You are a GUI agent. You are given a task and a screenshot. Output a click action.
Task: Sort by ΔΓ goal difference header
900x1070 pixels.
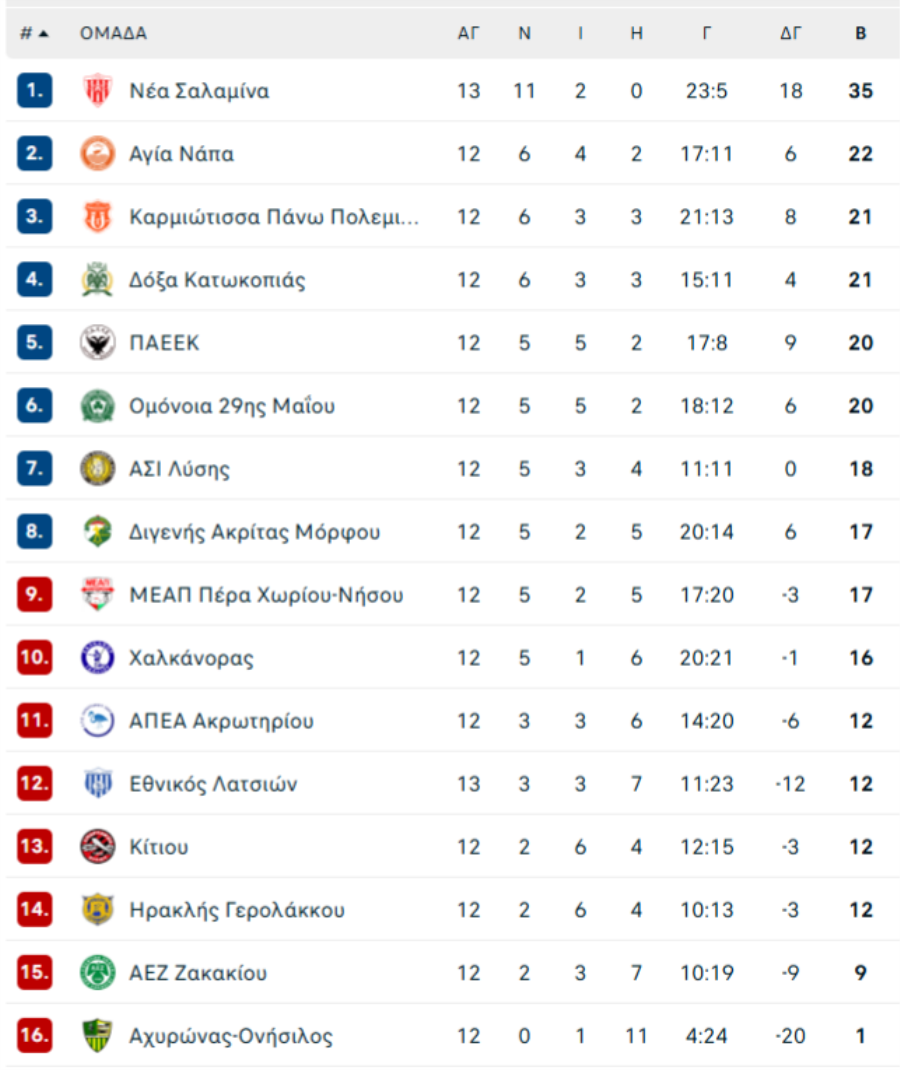790,33
